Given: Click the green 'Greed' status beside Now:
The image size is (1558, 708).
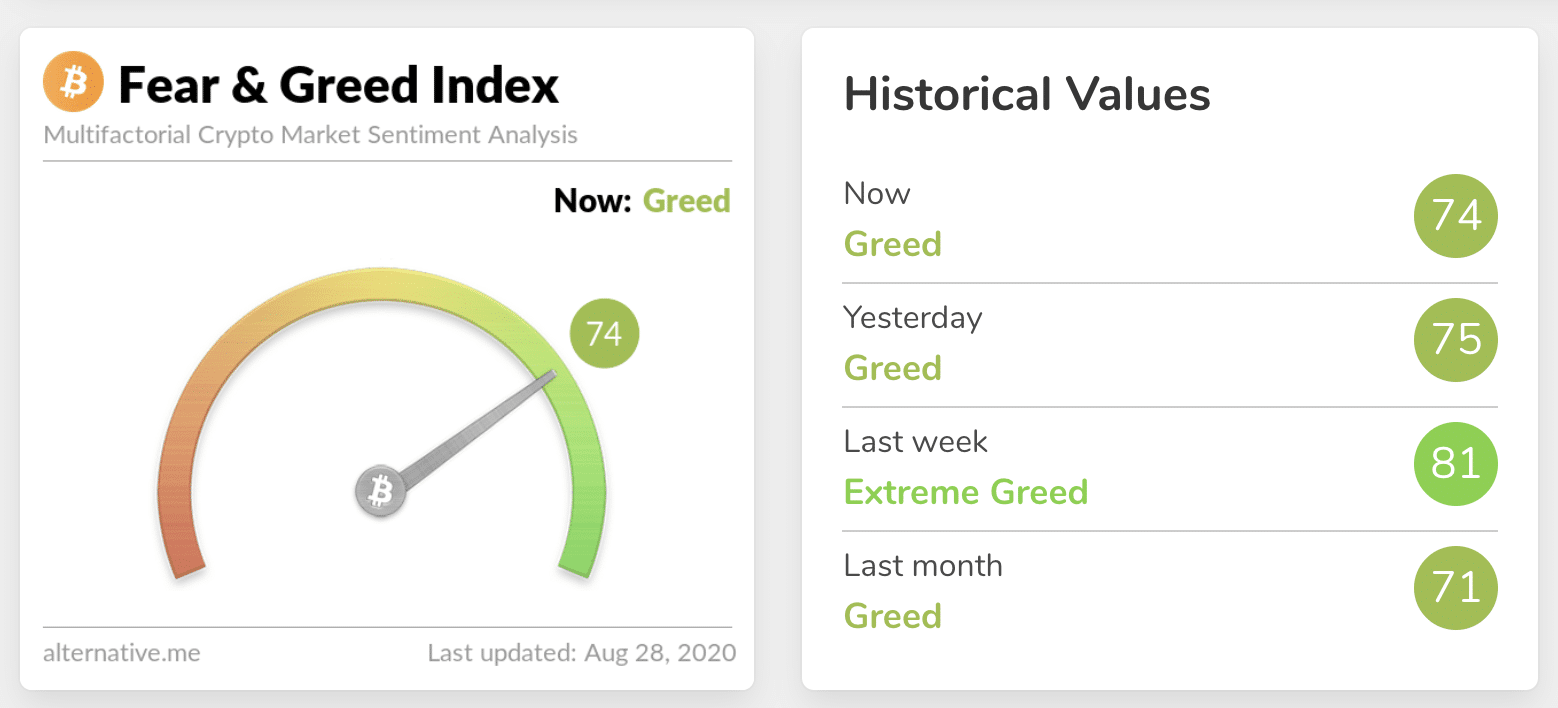Looking at the screenshot, I should (686, 201).
